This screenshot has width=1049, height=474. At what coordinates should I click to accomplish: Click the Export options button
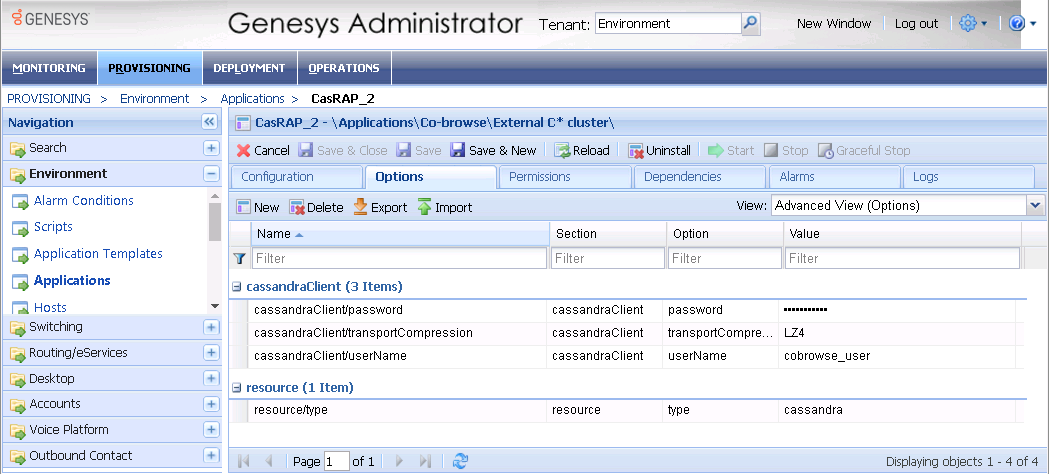tap(379, 207)
